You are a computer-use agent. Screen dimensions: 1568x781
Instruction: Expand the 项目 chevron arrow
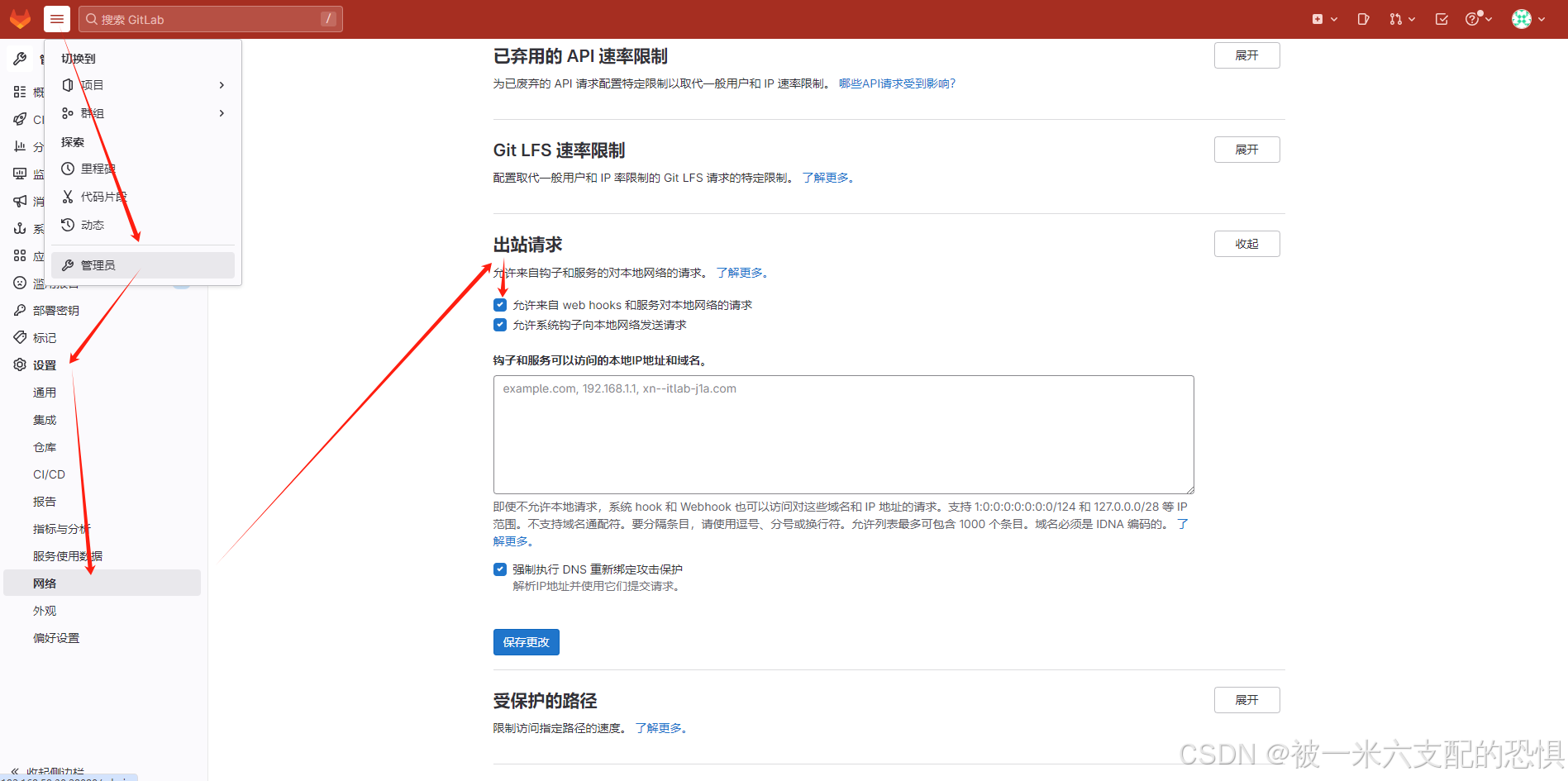click(222, 85)
